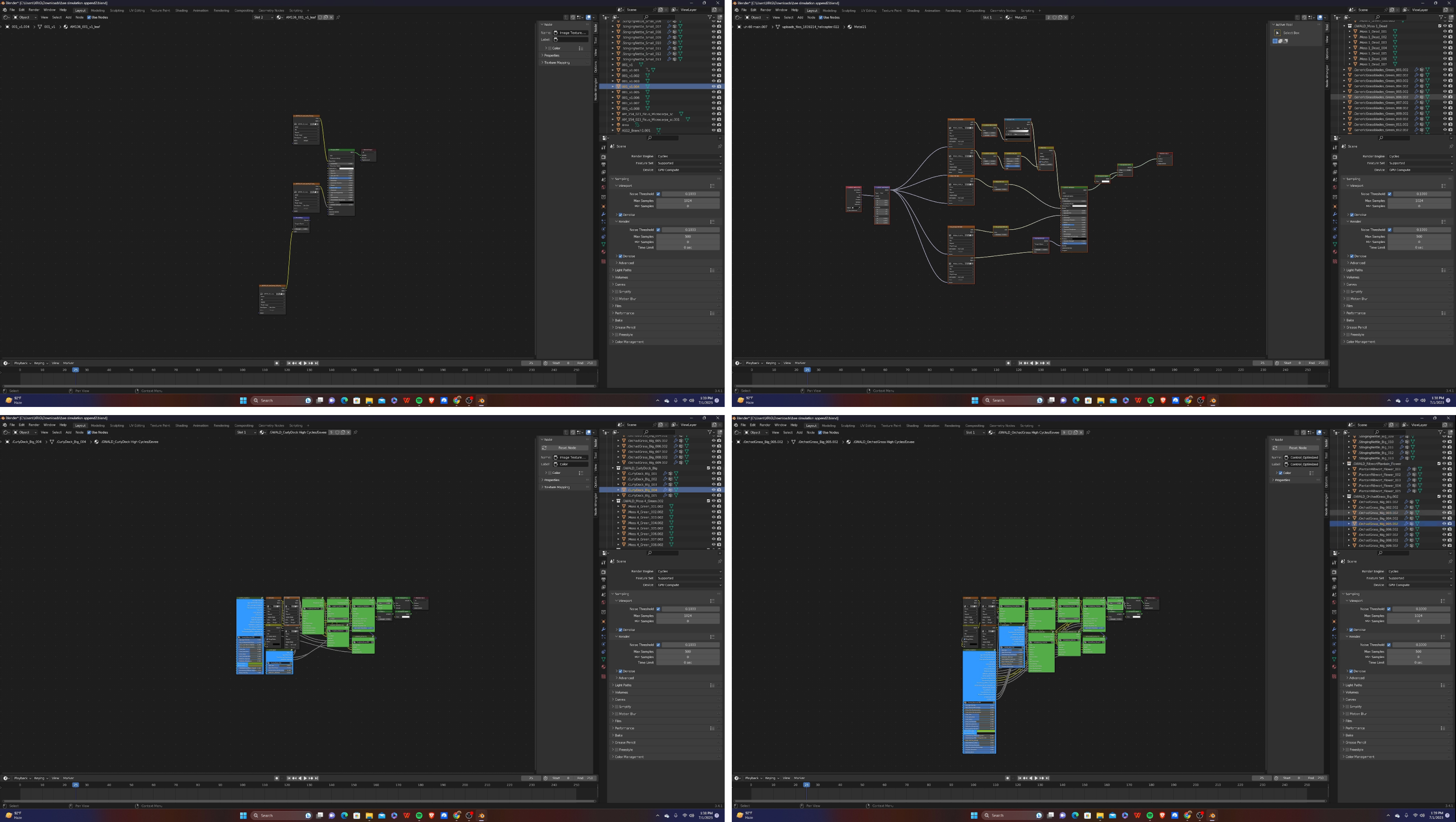Click the modifier wrench icon on .CurlyDock_Big_004

coord(665,490)
